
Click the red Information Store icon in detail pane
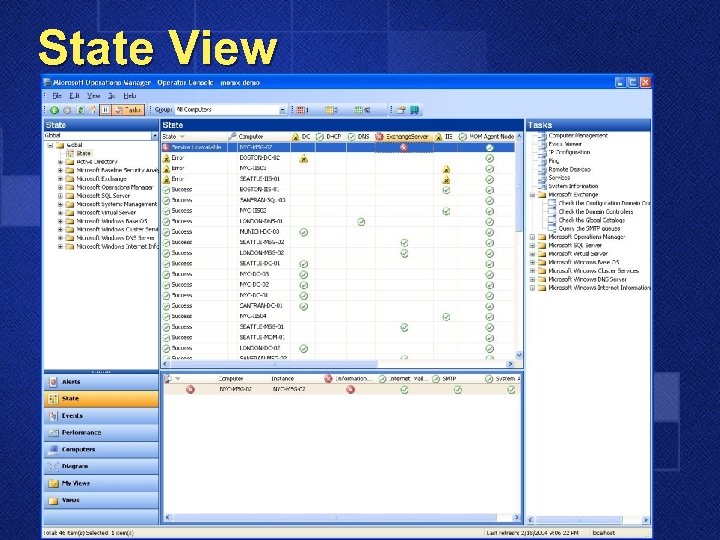pos(350,390)
